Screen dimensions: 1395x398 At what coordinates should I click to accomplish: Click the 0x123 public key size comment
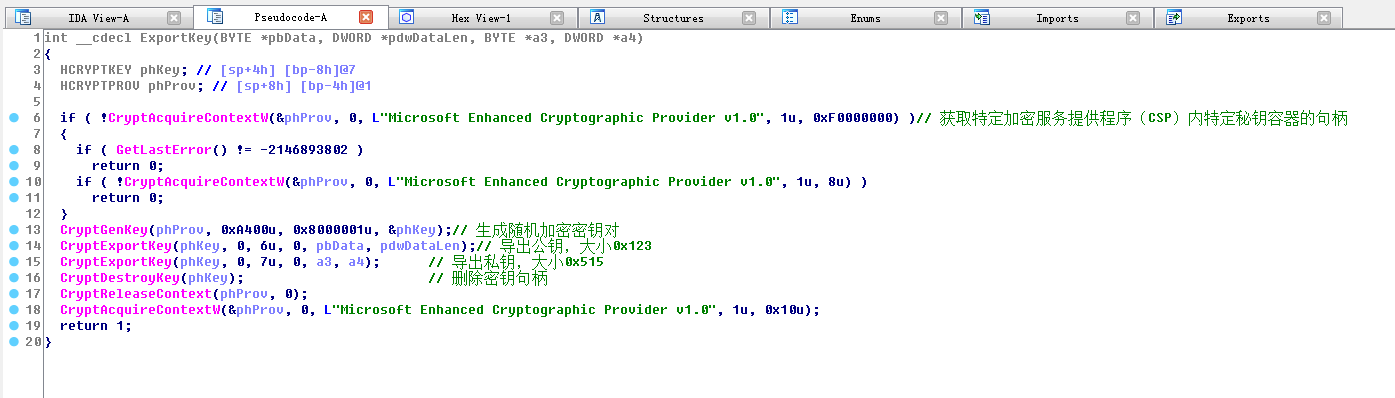[631, 246]
